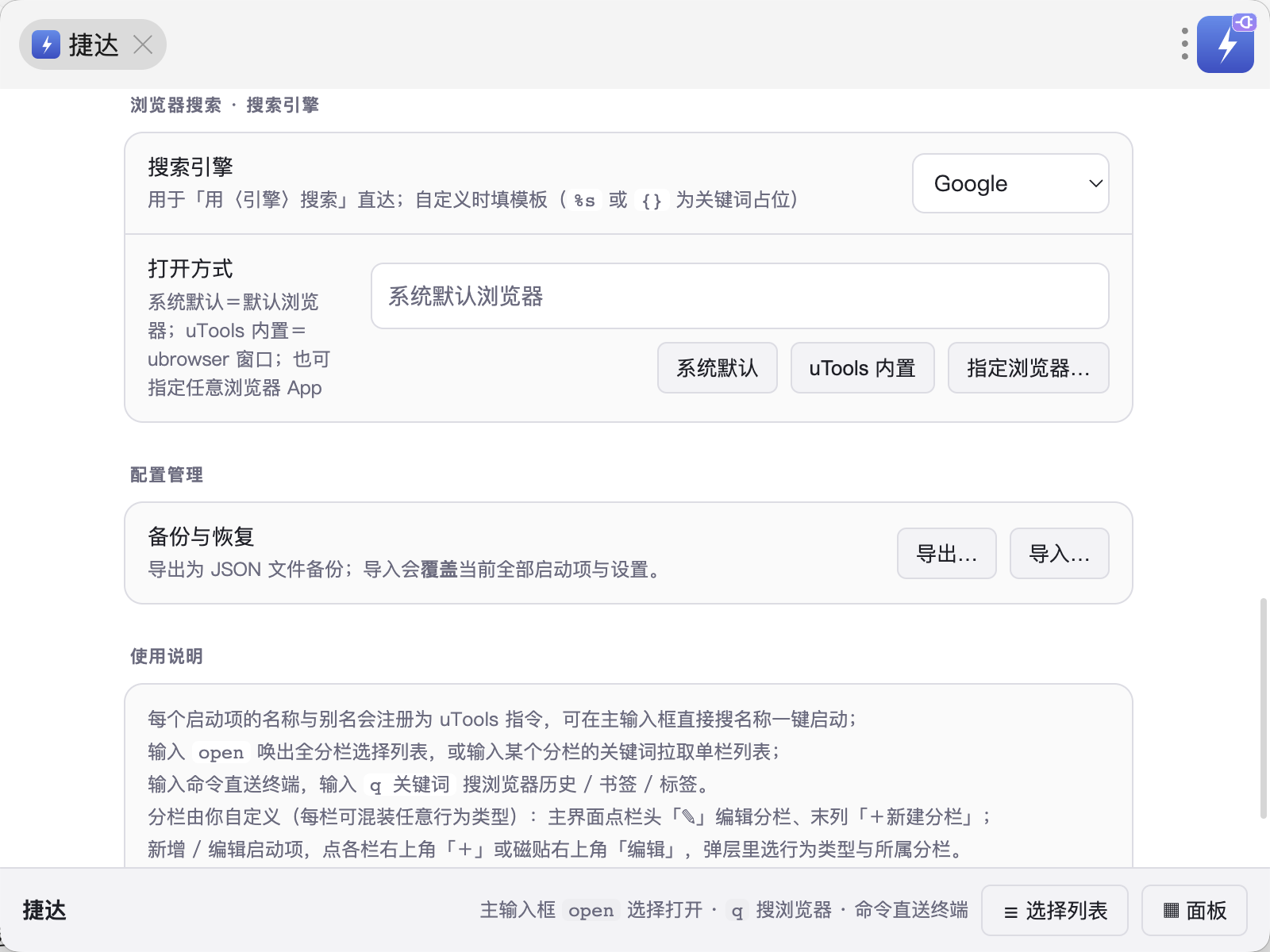Choose uTools 内置 open mode
Screen dimensions: 1270x952
coord(863,368)
